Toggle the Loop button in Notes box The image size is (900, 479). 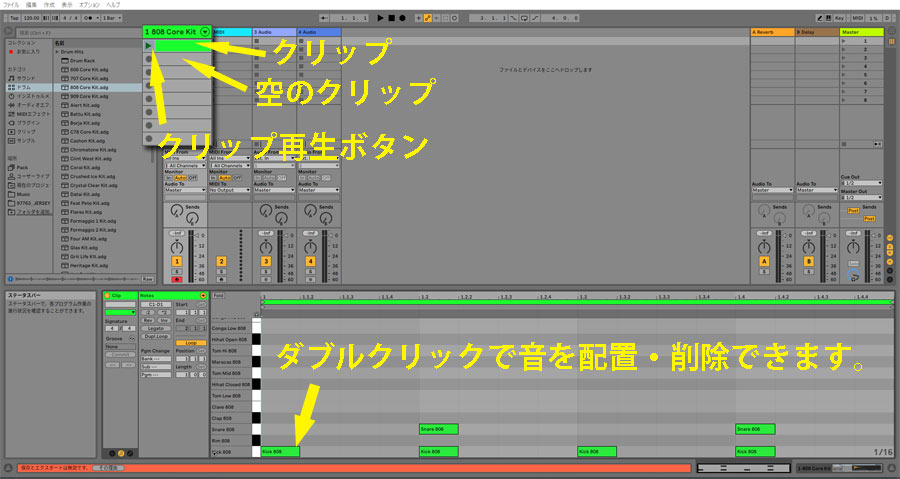[191, 343]
